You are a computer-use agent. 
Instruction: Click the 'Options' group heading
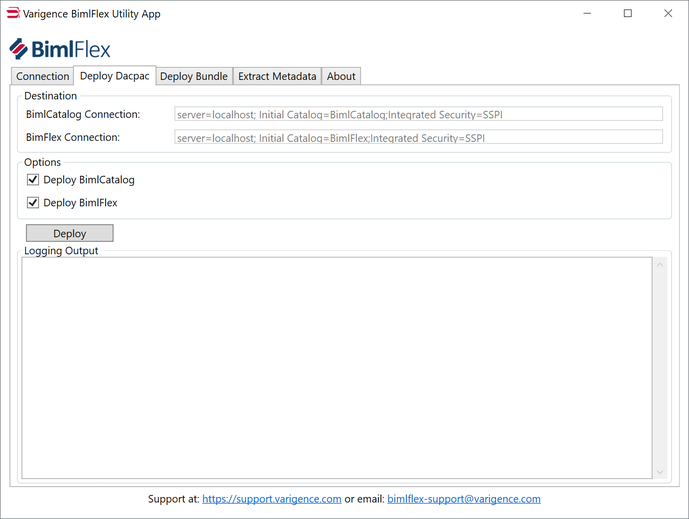pos(42,162)
